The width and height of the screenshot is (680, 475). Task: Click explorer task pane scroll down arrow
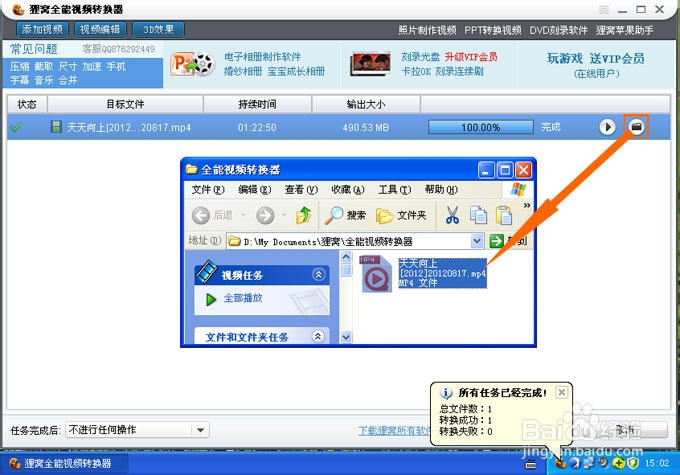point(346,337)
